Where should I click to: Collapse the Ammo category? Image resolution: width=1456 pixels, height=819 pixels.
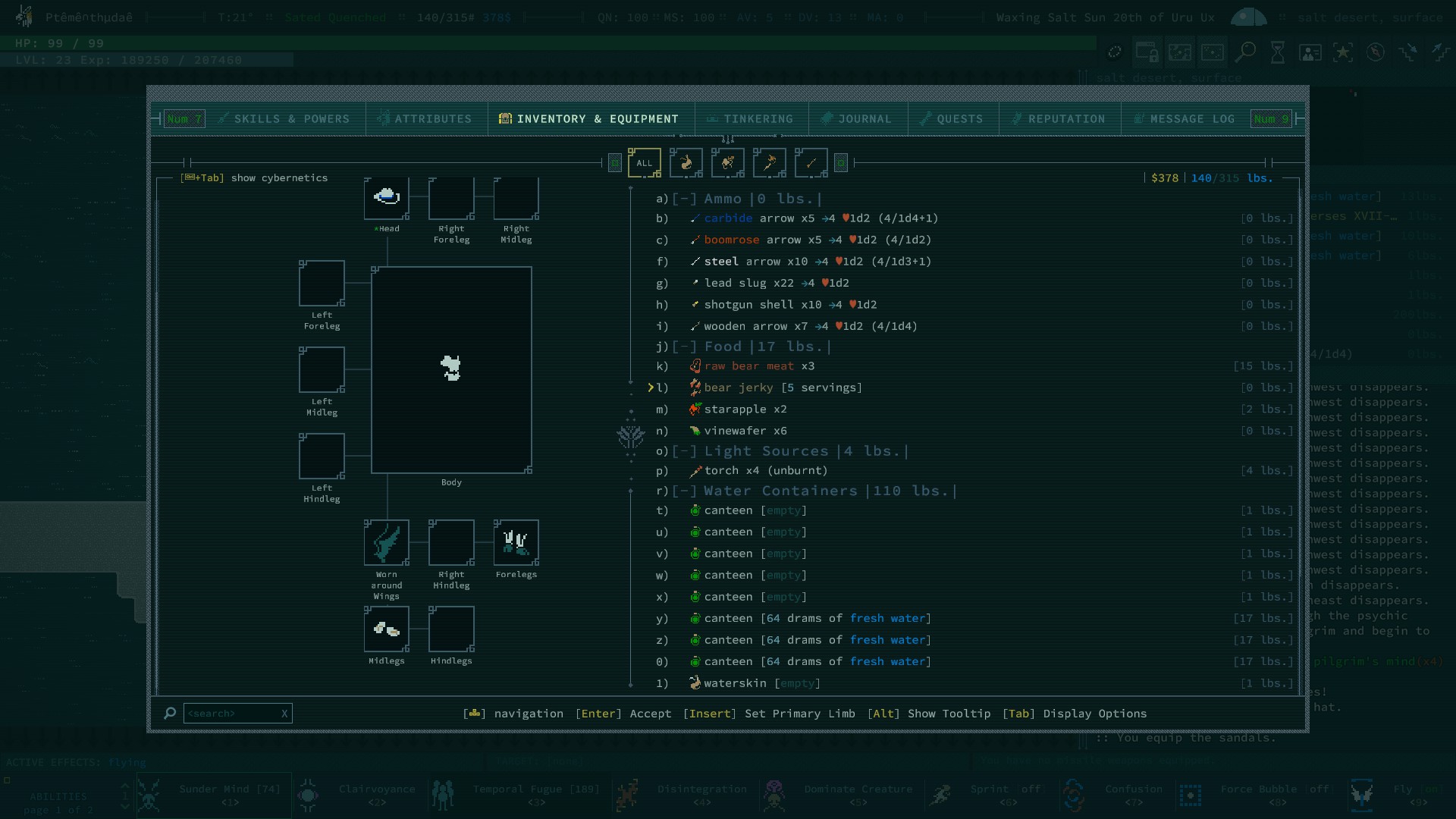coord(684,199)
